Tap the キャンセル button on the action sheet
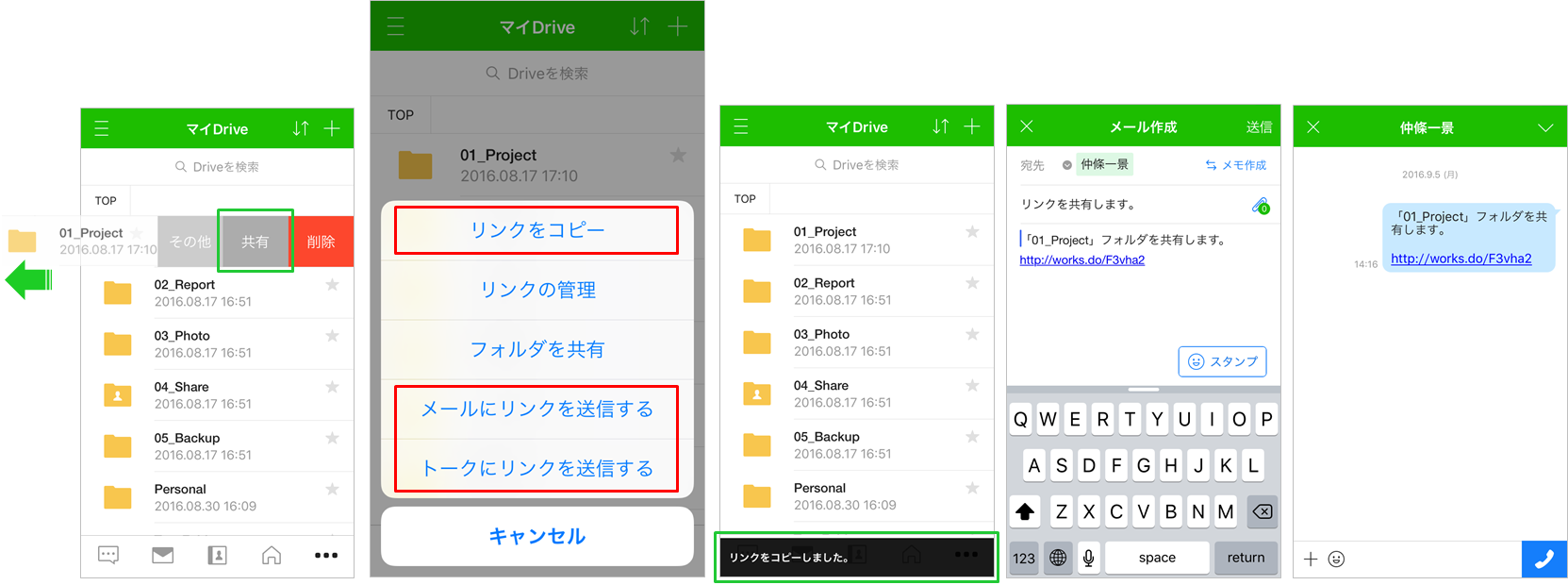 (x=537, y=536)
